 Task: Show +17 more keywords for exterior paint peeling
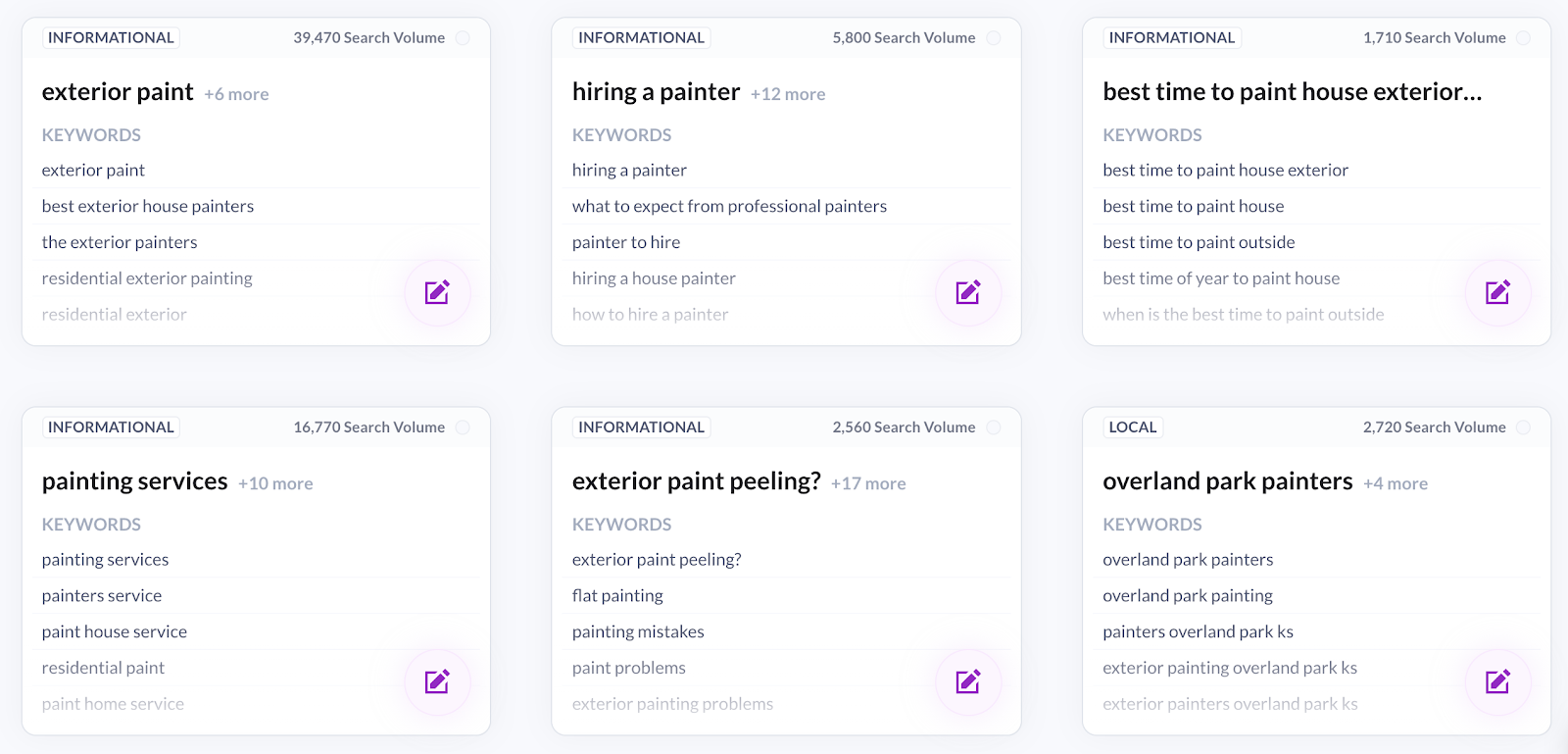pos(868,483)
